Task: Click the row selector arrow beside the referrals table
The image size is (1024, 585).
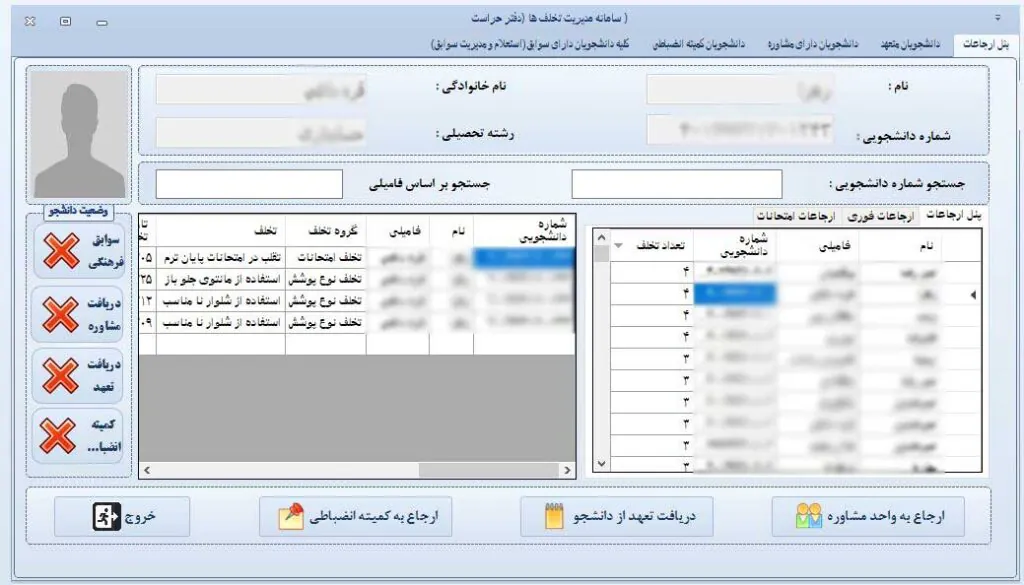Action: point(975,295)
